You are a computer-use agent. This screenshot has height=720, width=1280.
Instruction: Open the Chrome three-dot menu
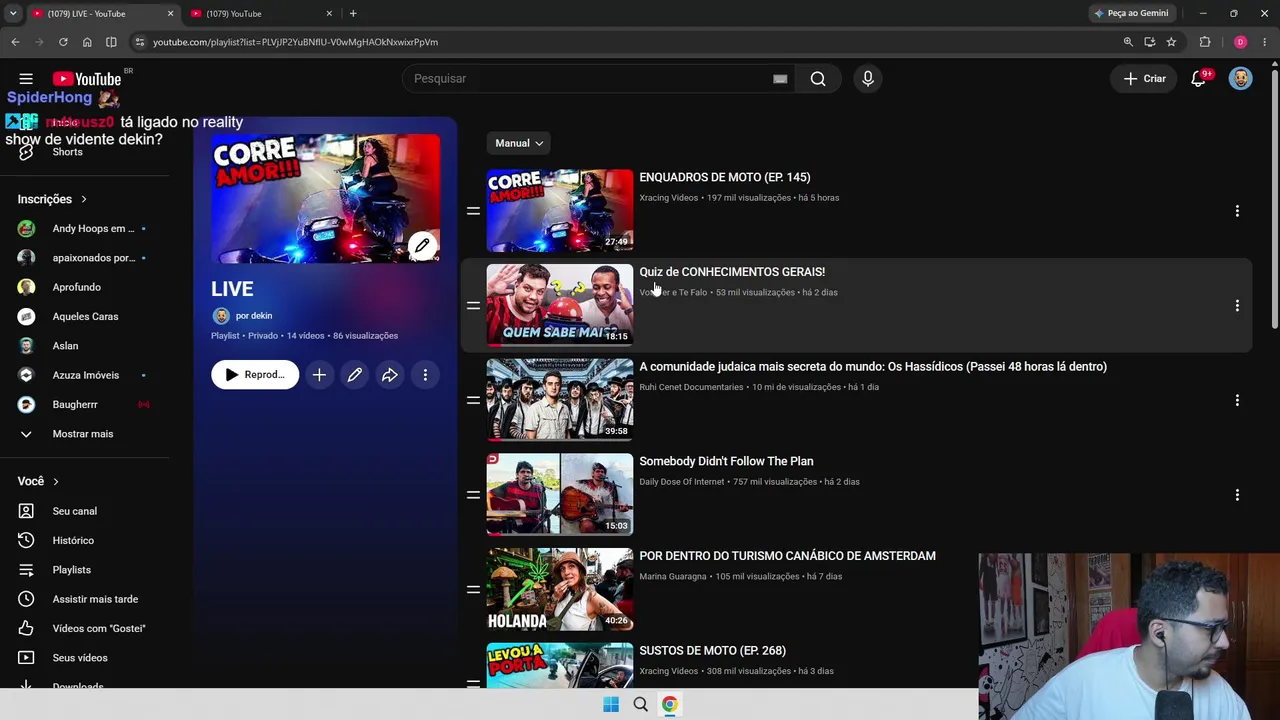click(x=1265, y=42)
